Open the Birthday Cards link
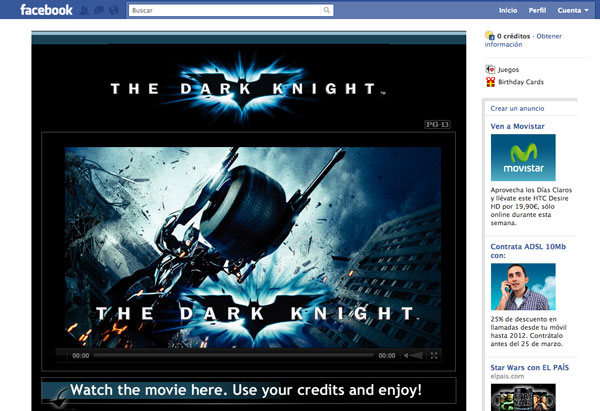The height and width of the screenshot is (411, 600). (521, 82)
